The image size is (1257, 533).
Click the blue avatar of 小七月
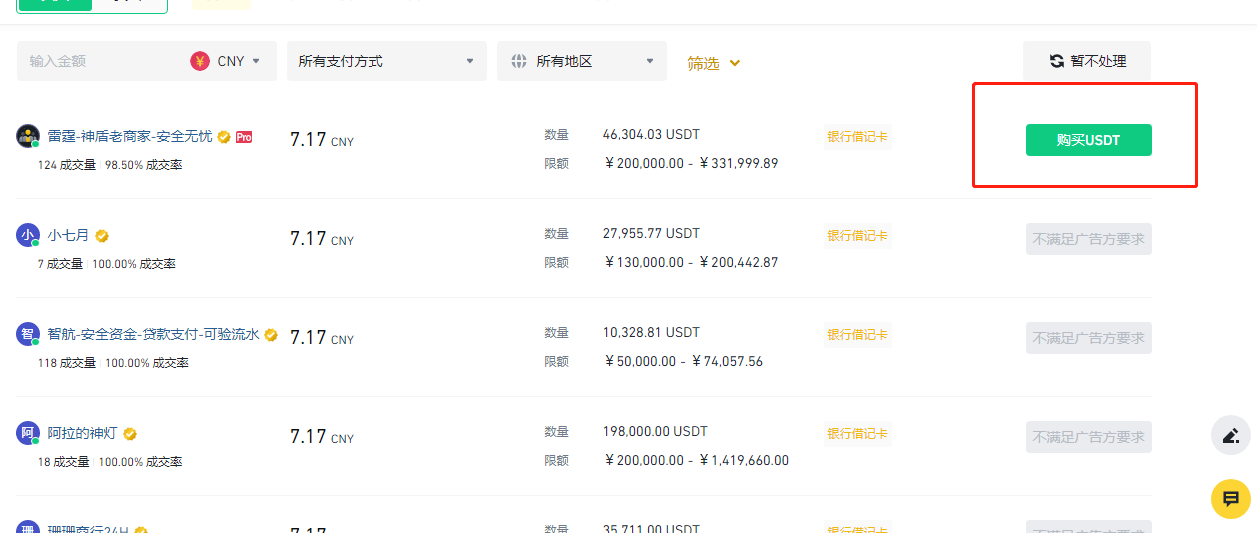28,236
